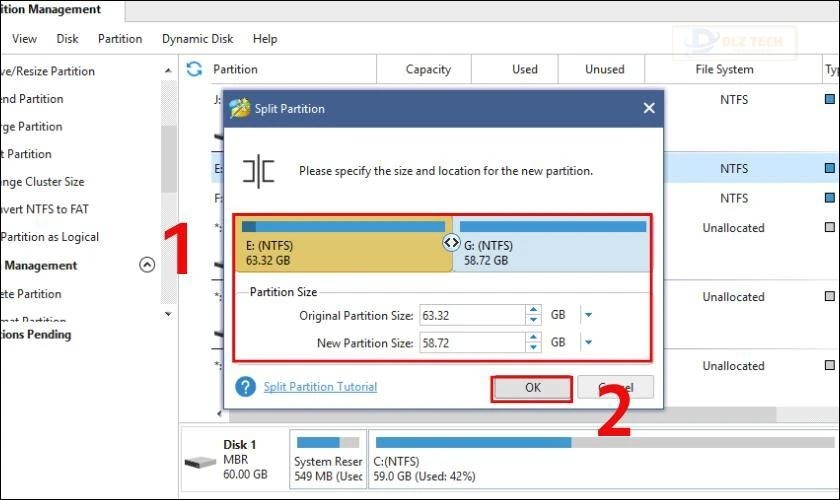This screenshot has height=500, width=840.
Task: Choose Move/Resize Partition in sidebar
Action: tap(48, 71)
